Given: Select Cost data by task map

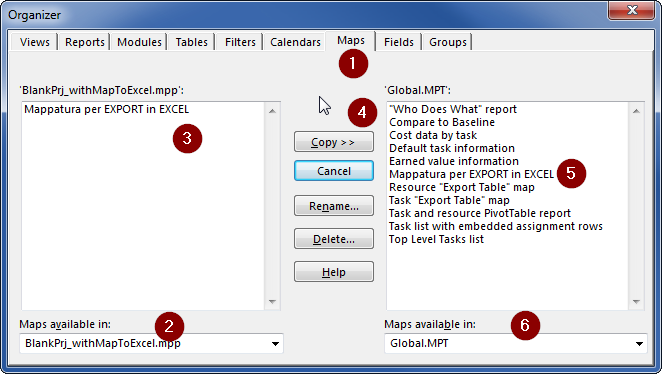Looking at the screenshot, I should point(433,136).
